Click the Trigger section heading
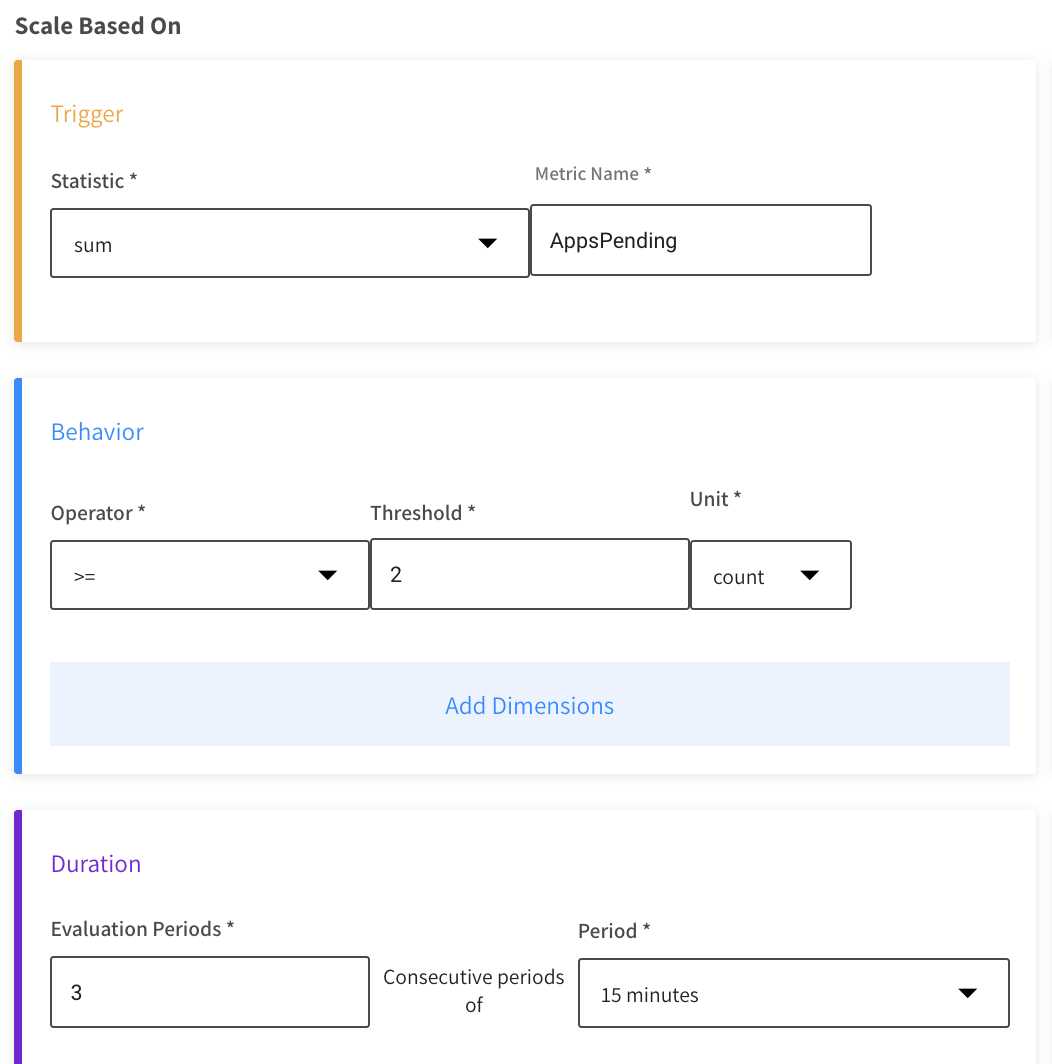The height and width of the screenshot is (1064, 1052). pos(87,114)
